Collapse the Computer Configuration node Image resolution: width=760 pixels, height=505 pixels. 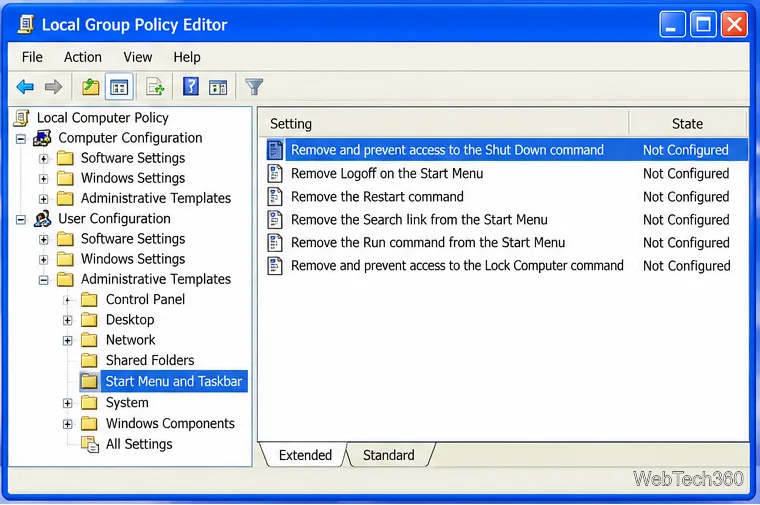coord(21,139)
